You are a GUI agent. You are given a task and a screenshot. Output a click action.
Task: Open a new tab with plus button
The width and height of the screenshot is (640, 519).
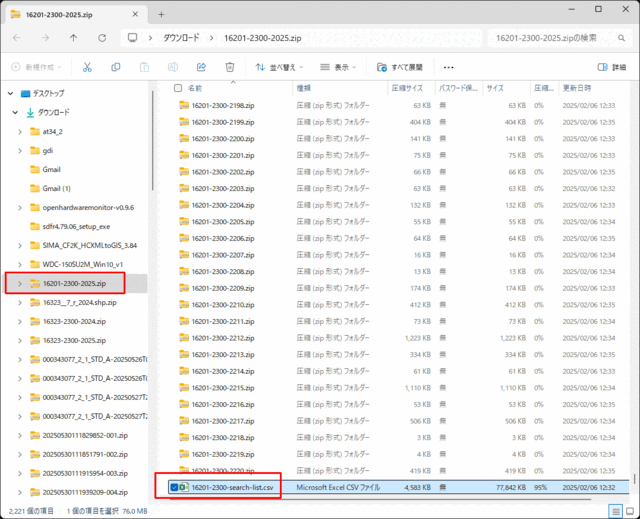[161, 13]
